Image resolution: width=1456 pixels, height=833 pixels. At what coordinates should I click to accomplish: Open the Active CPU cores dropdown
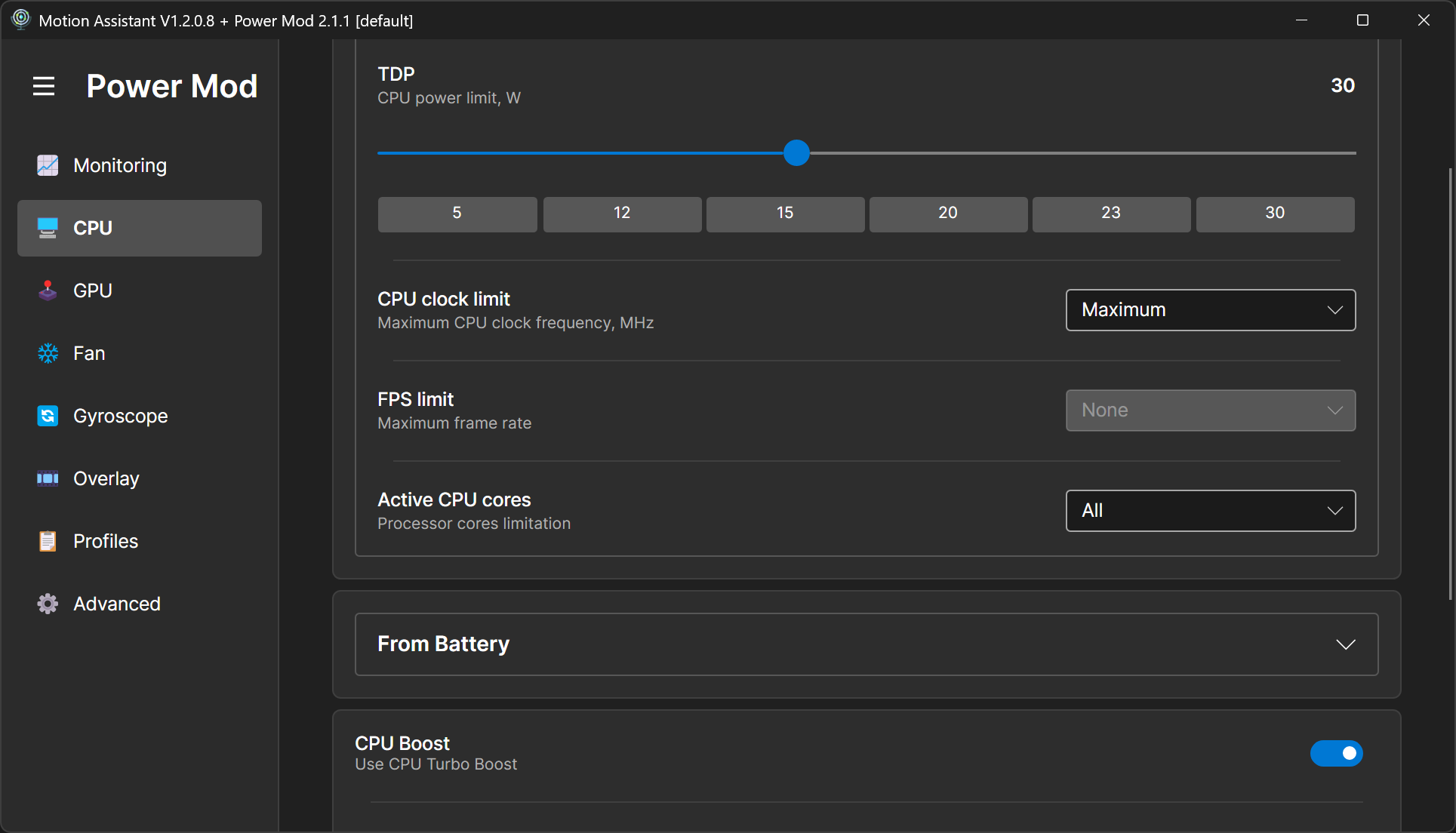tap(1210, 511)
